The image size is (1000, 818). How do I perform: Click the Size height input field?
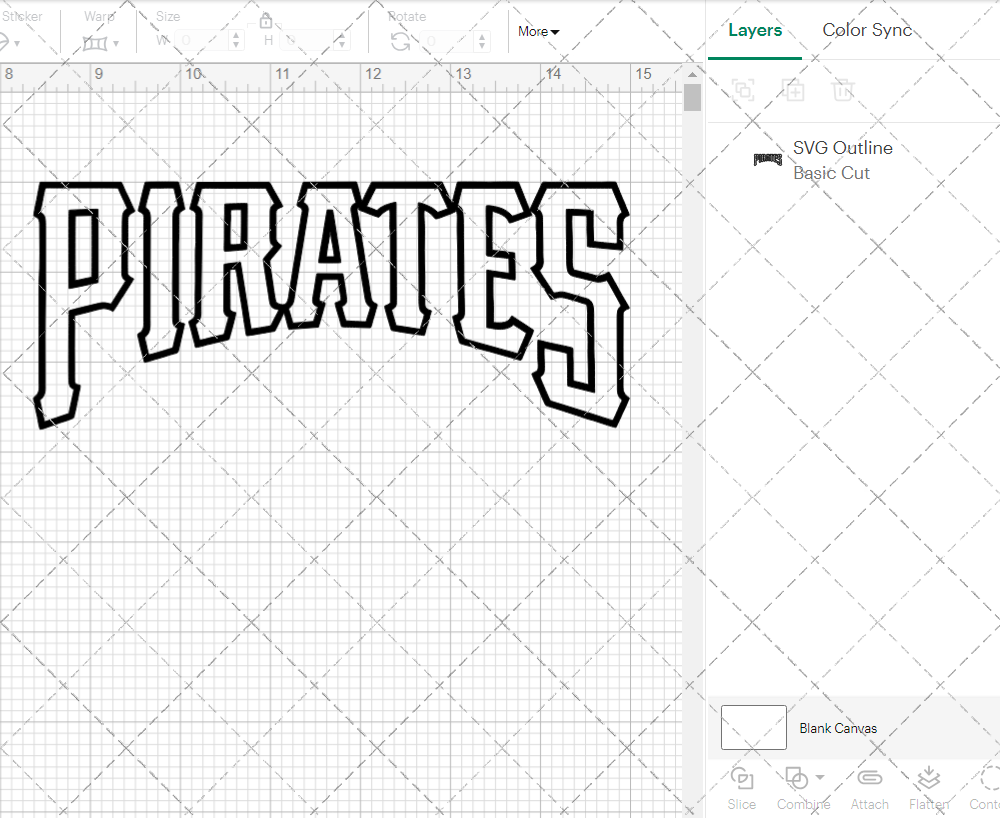(x=308, y=41)
